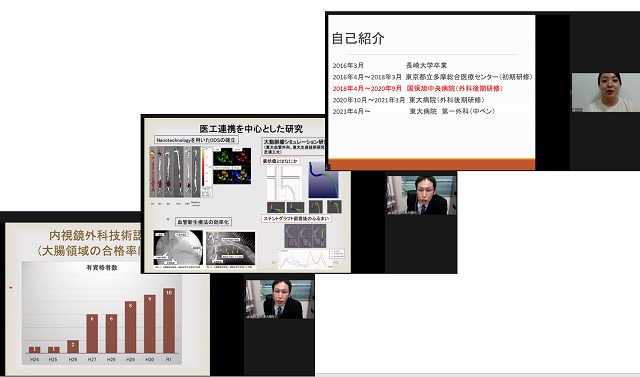Select the man's webcam thumbnail beside bar chart
Image resolution: width=640 pixels, height=377 pixels.
click(x=280, y=299)
